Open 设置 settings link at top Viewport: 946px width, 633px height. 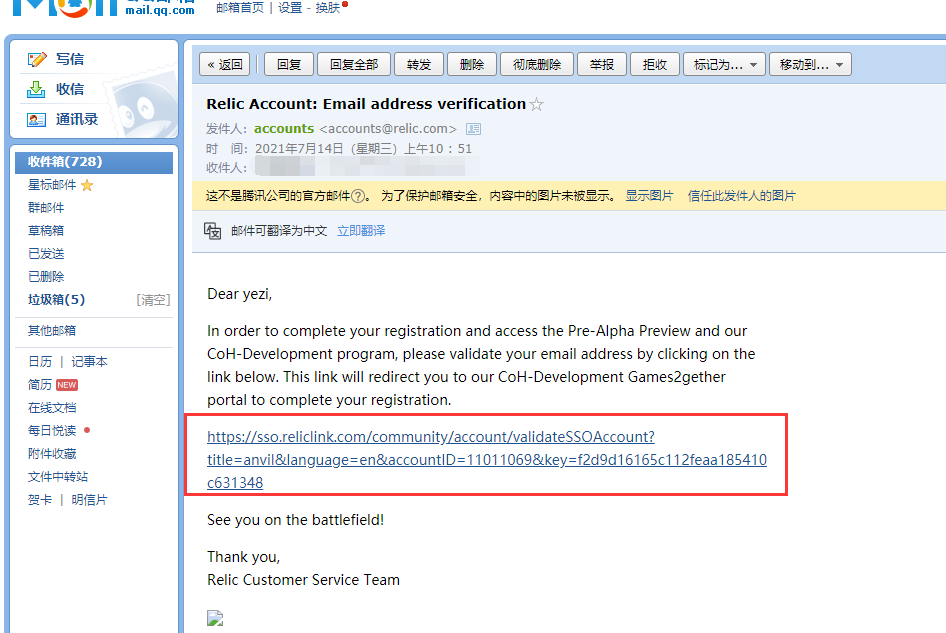click(290, 8)
